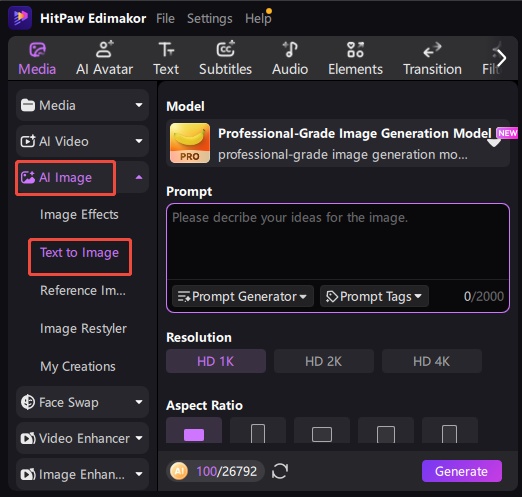Image resolution: width=522 pixels, height=497 pixels.
Task: Open the Transition tab
Action: coord(432,59)
